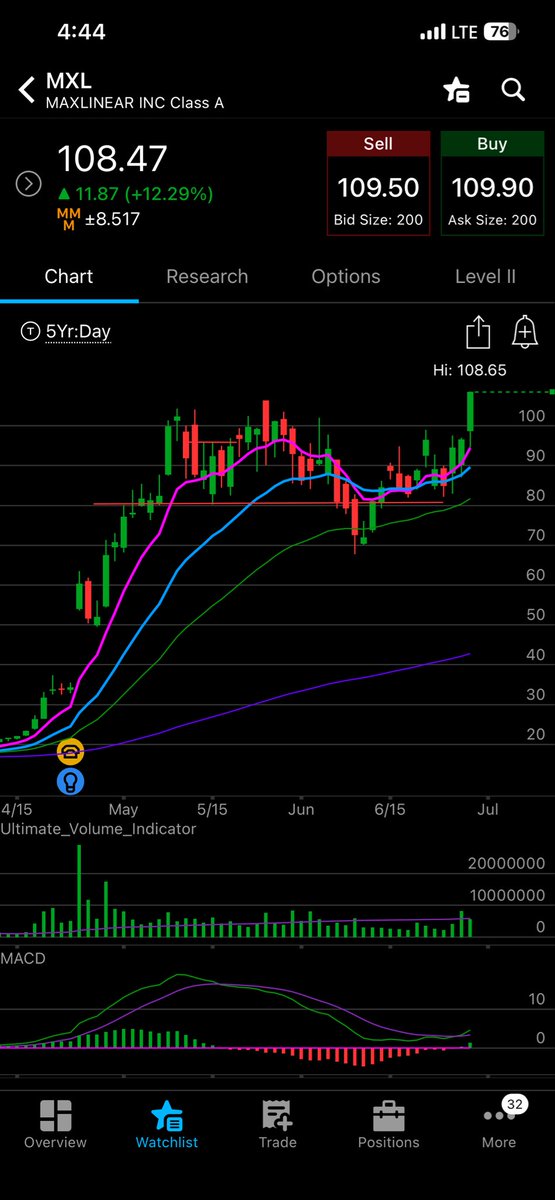
Task: Open the search magnifier icon
Action: click(513, 90)
